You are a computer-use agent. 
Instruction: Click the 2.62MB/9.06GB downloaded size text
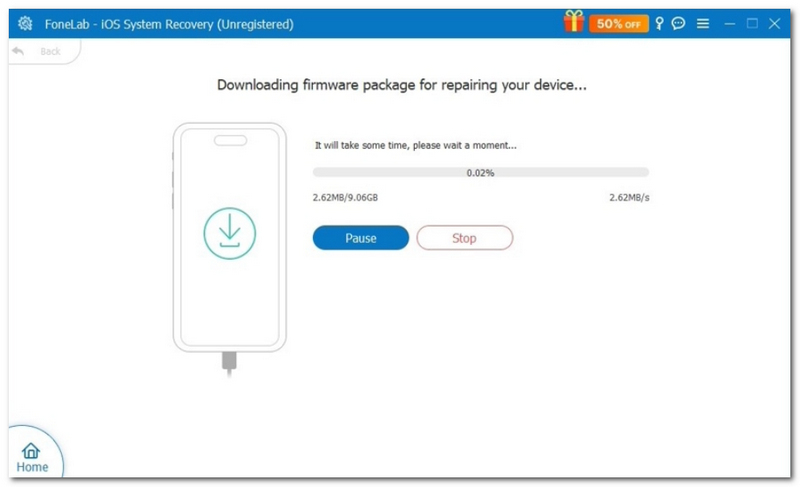[345, 197]
